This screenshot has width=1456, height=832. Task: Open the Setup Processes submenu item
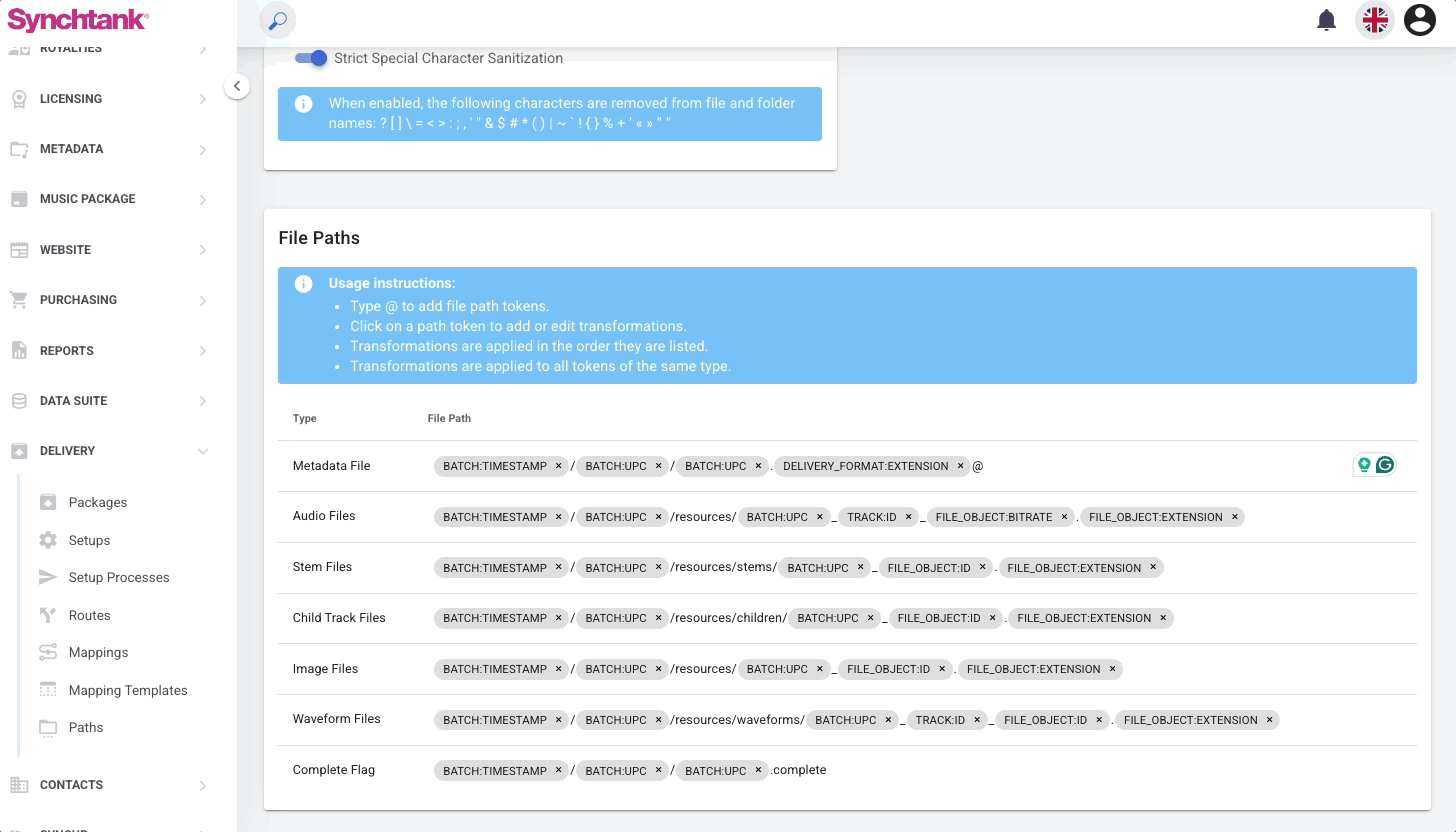pyautogui.click(x=119, y=577)
